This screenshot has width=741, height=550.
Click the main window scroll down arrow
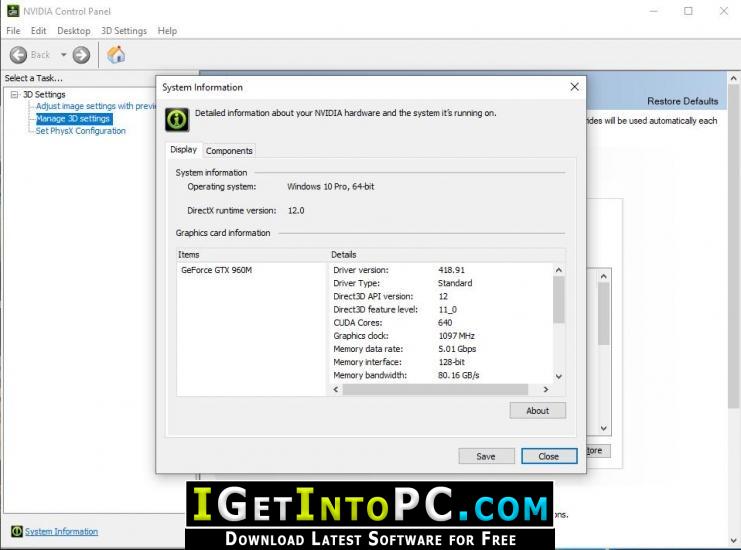[733, 540]
